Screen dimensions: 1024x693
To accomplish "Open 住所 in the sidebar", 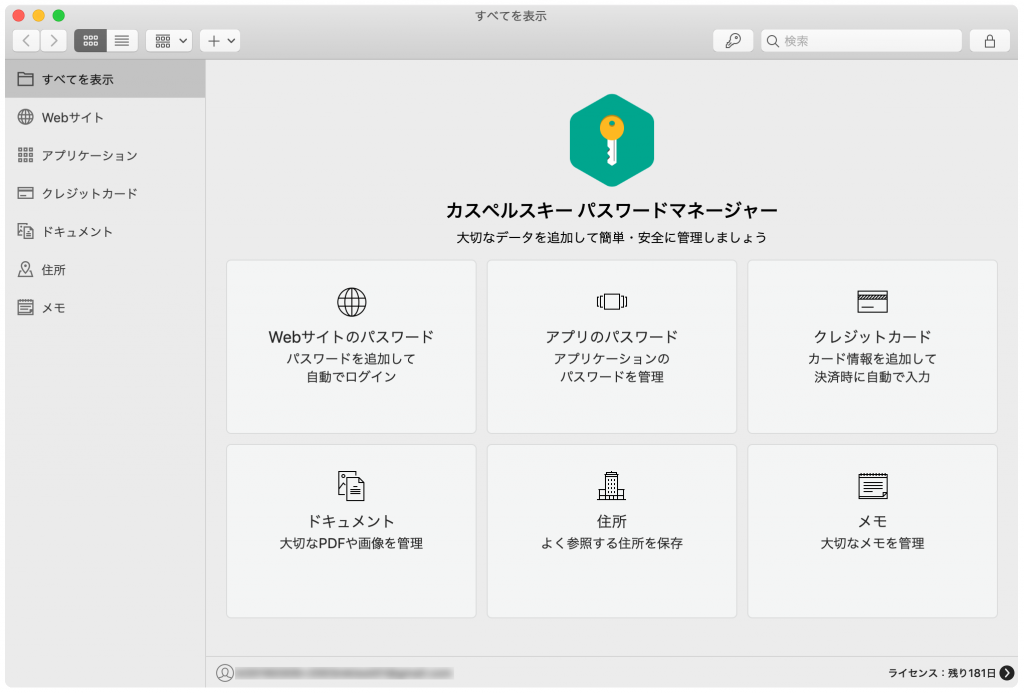I will 105,270.
